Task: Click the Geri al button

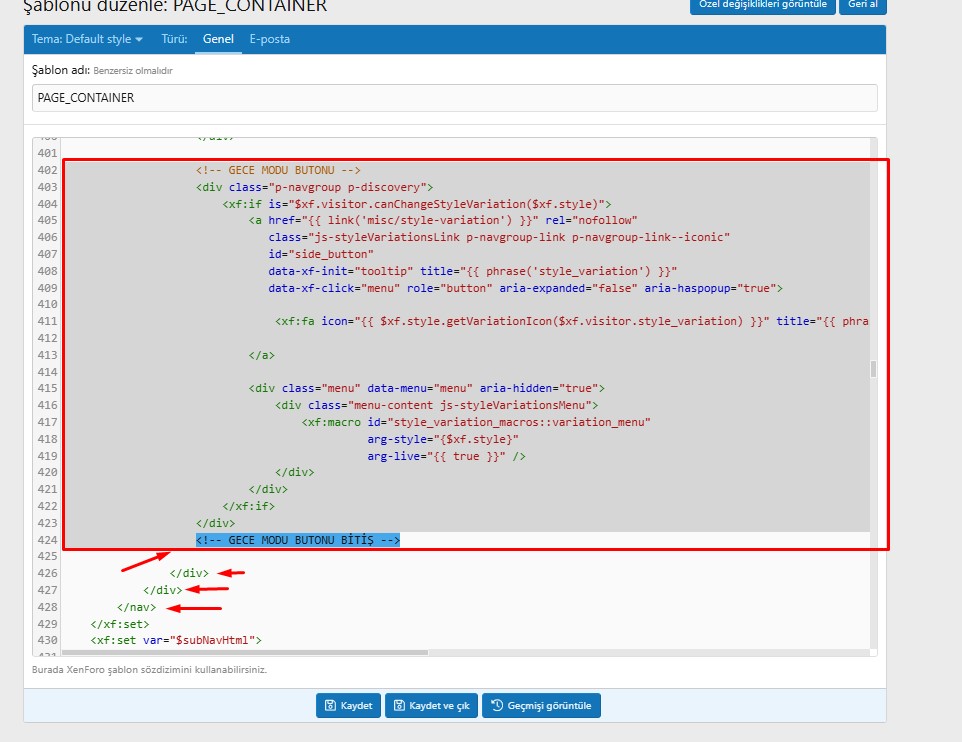Action: tap(863, 5)
